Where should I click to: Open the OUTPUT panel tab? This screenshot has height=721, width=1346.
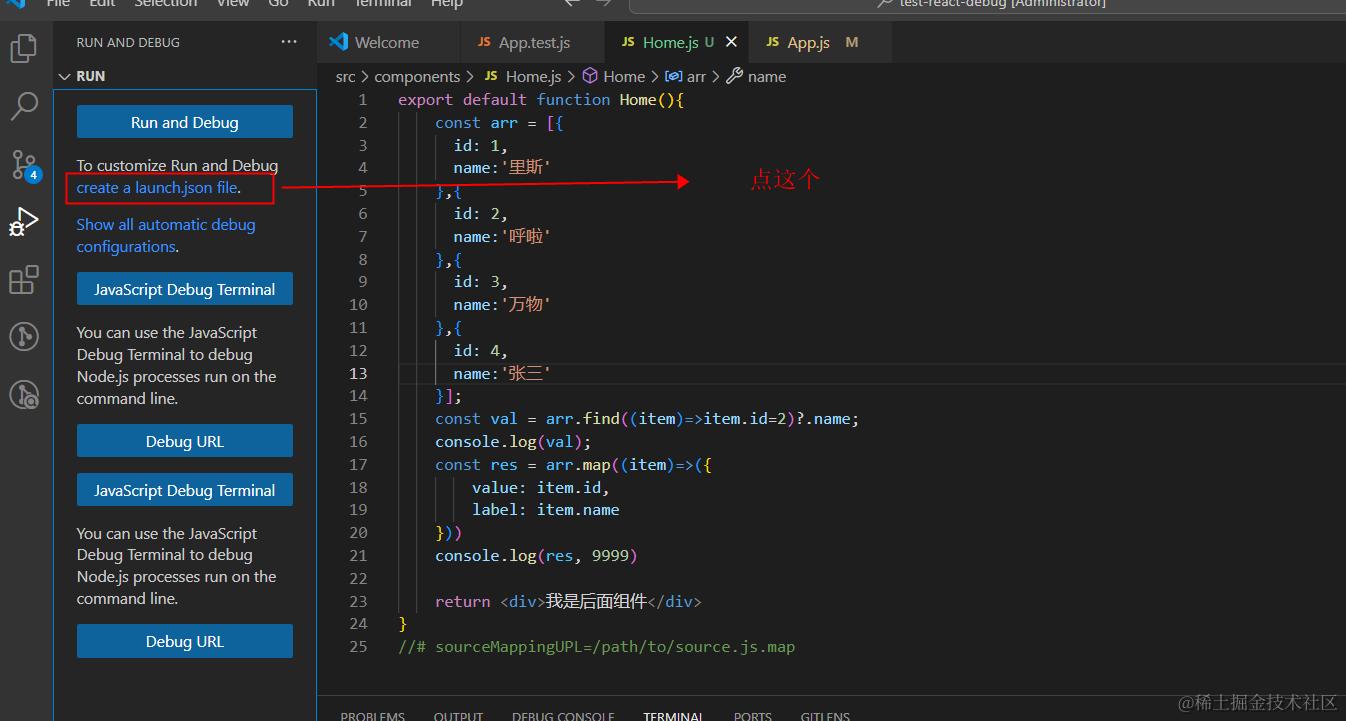[458, 716]
